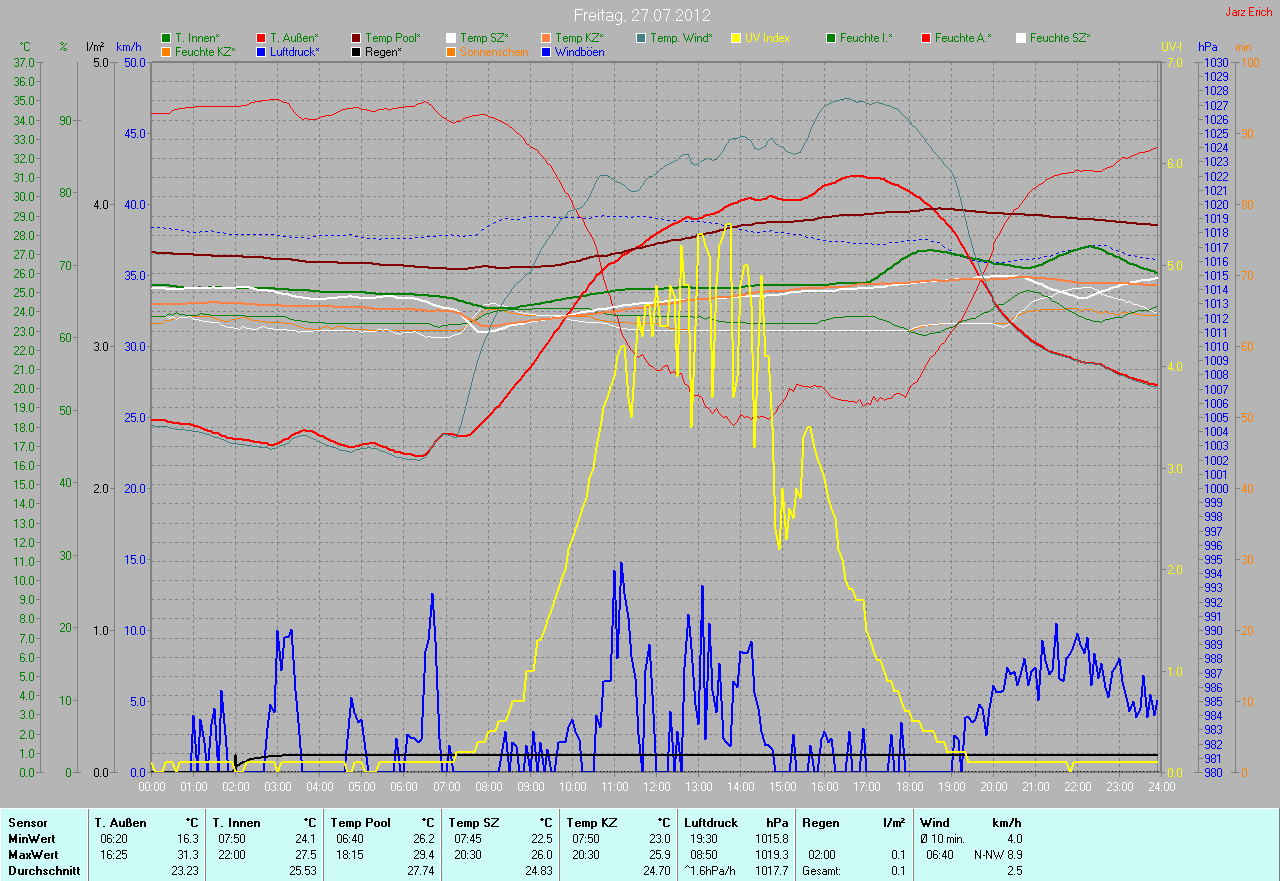The image size is (1280, 881).
Task: Select the yellow UV Index legend swatch
Action: tap(736, 38)
